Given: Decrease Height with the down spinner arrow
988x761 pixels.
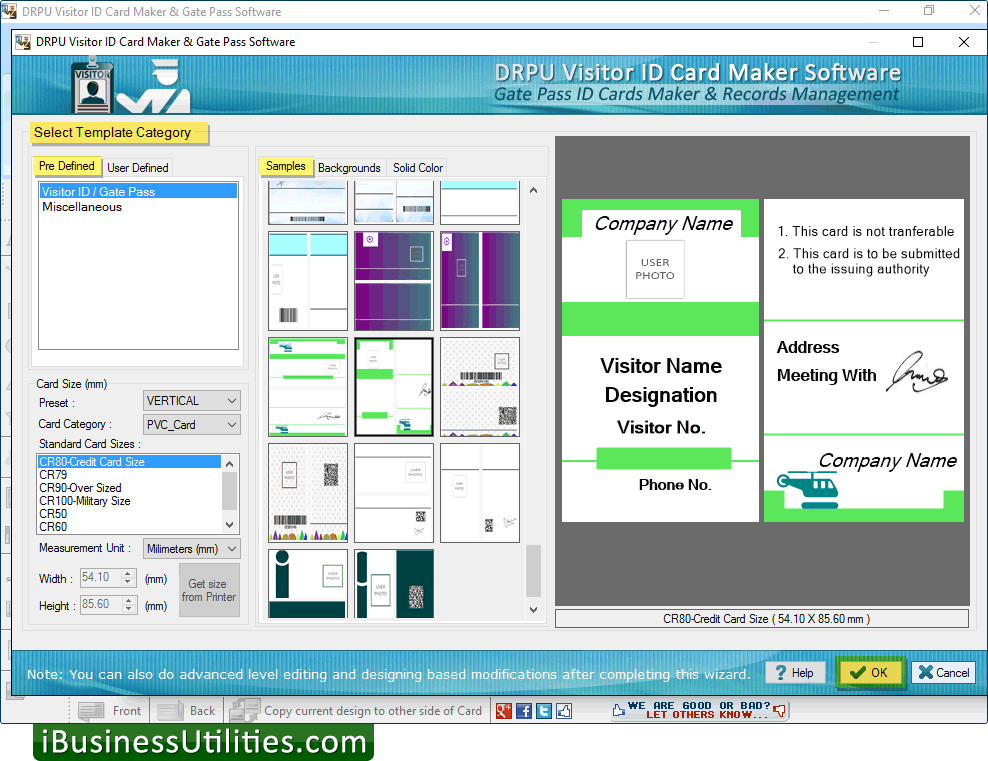Looking at the screenshot, I should click(129, 609).
